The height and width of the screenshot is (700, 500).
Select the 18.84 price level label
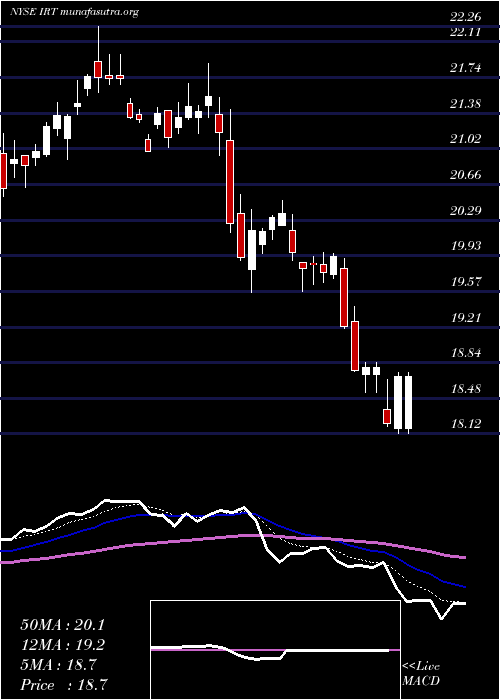465,353
